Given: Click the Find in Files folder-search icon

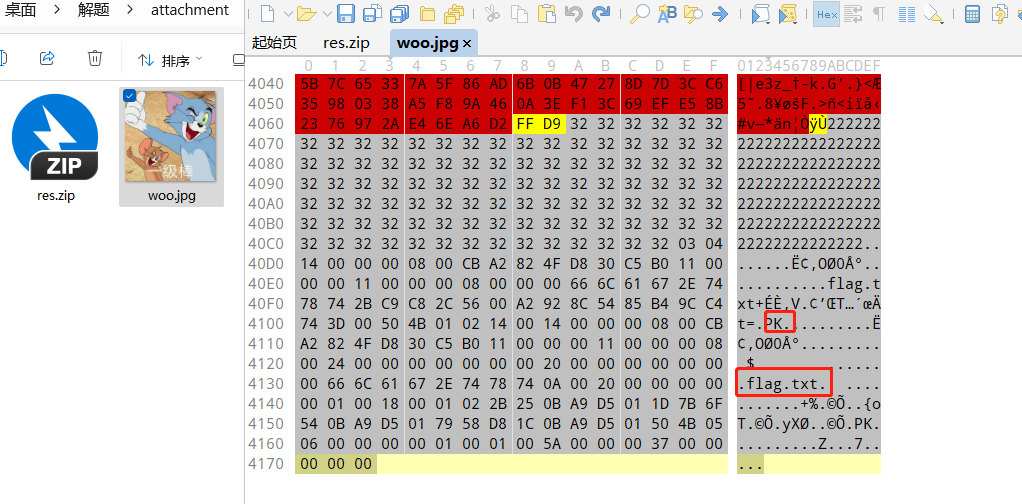Looking at the screenshot, I should (x=694, y=14).
